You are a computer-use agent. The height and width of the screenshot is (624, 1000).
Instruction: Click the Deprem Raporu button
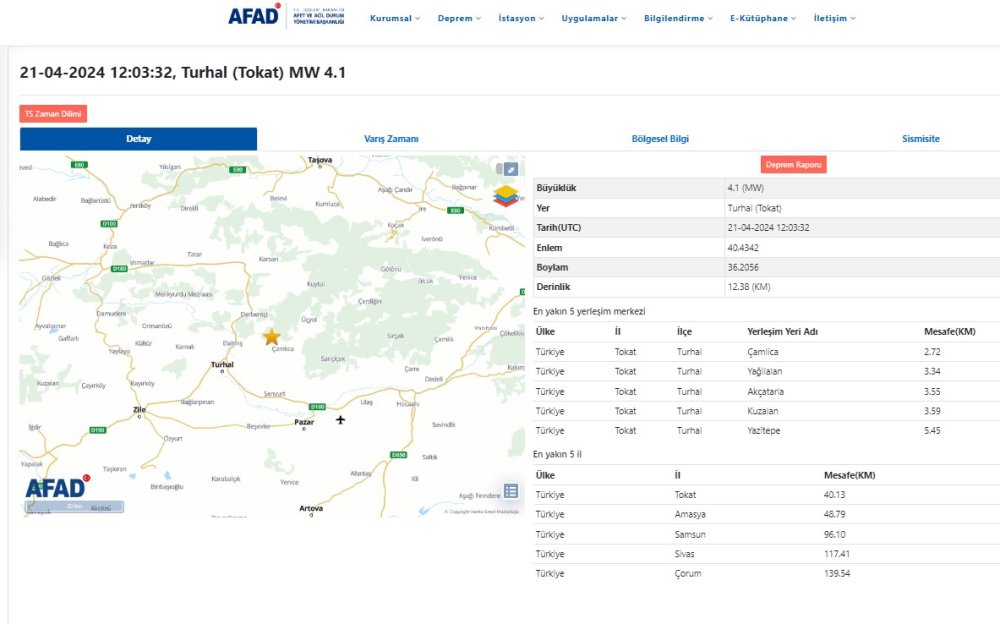[793, 163]
